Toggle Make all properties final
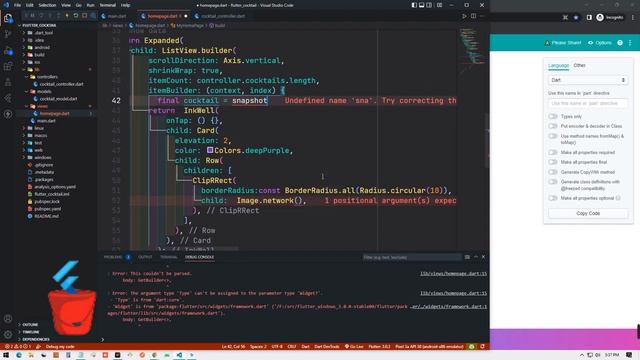Image resolution: width=640 pixels, height=360 pixels. pyautogui.click(x=553, y=162)
